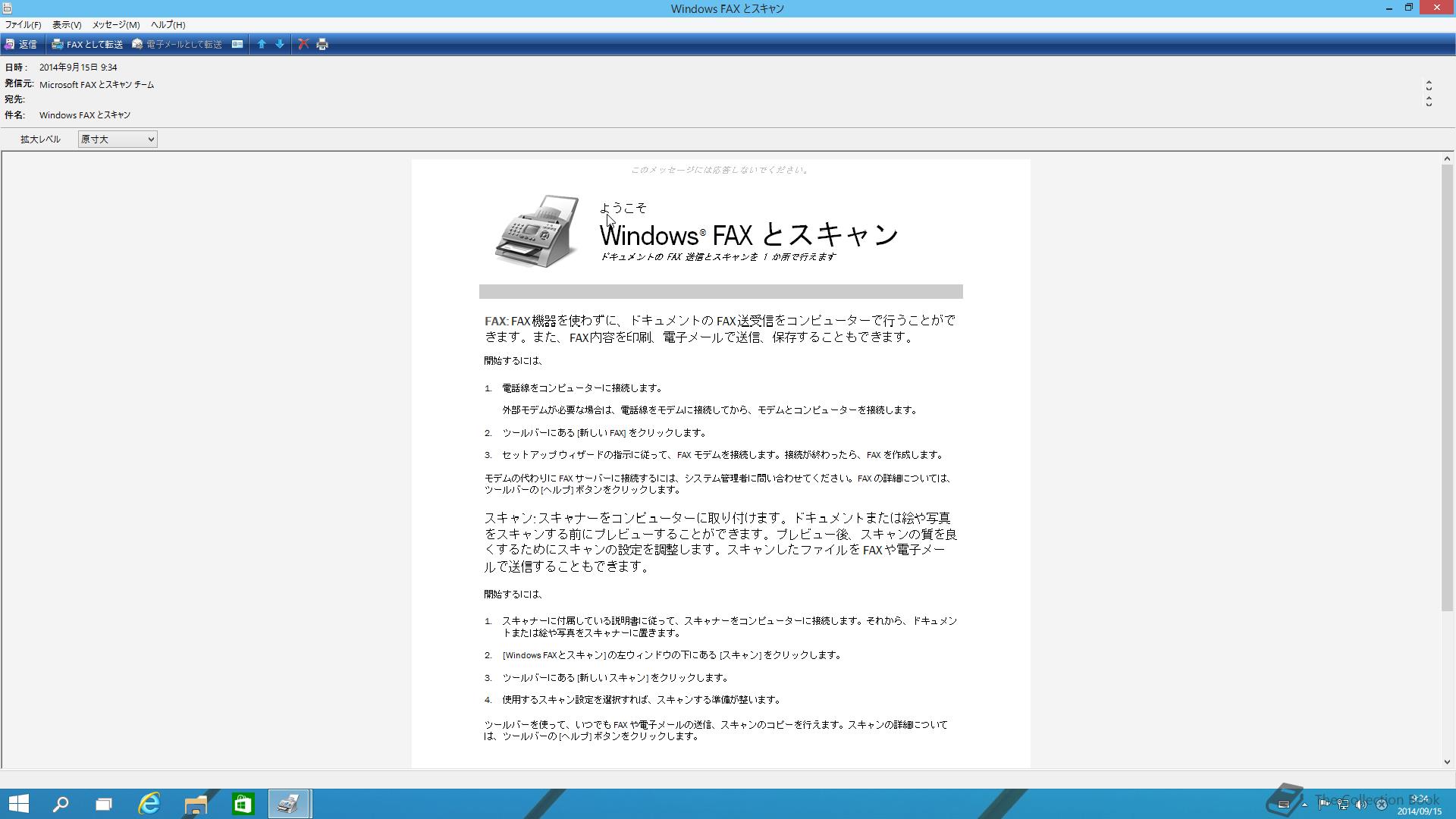This screenshot has width=1456, height=819.
Task: Open the メッセージ(M) menu
Action: (x=116, y=25)
